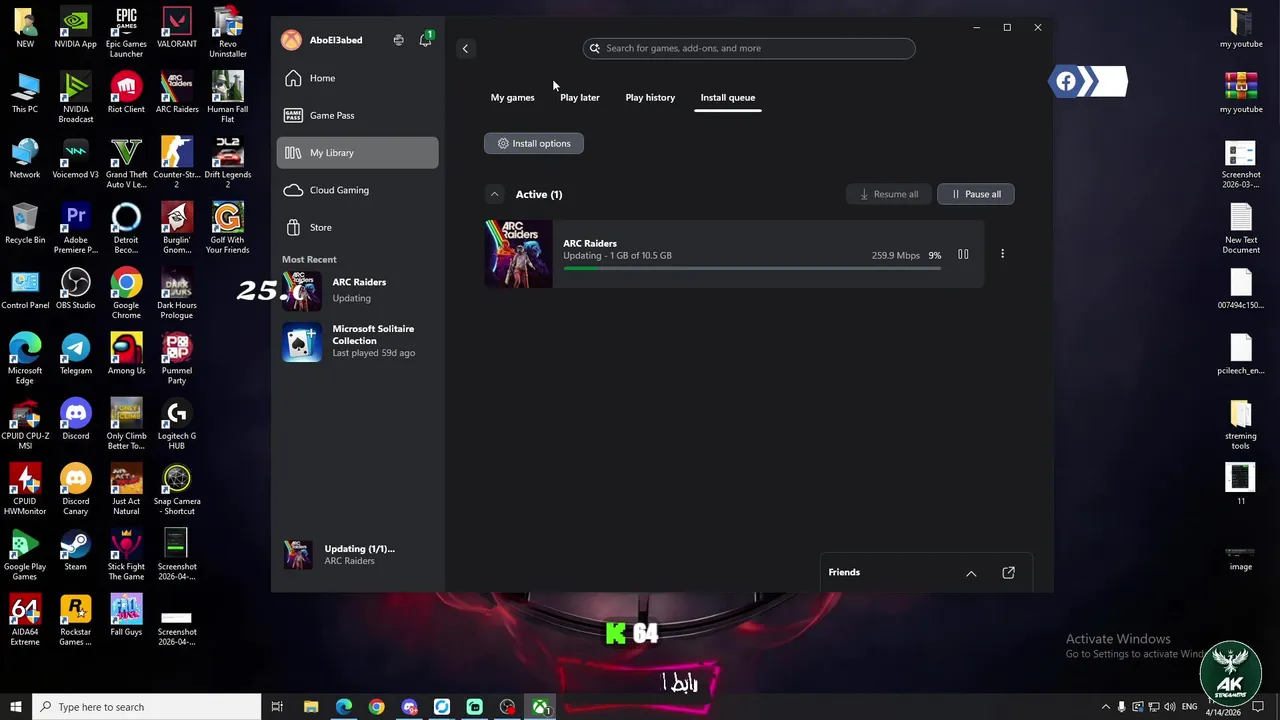Go back using the back arrow
Screen dimensions: 1280x720
pyautogui.click(x=465, y=48)
